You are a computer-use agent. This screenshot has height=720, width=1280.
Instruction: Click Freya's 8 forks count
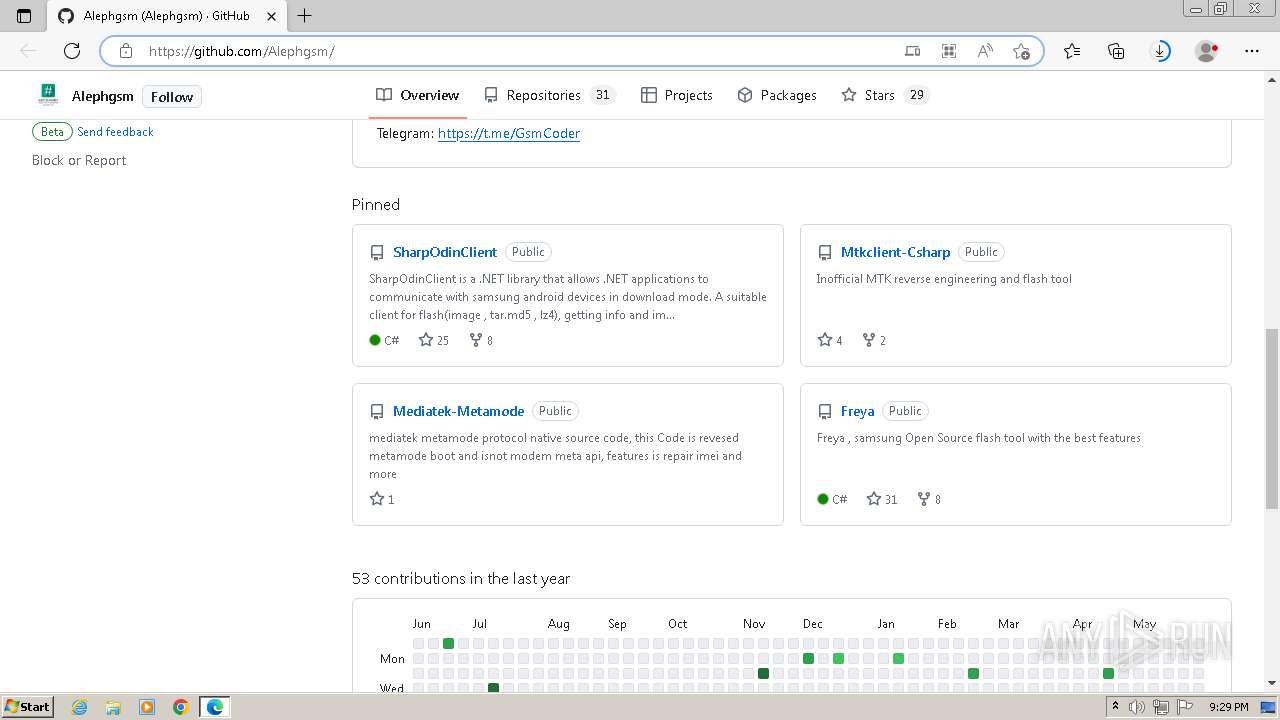click(929, 499)
